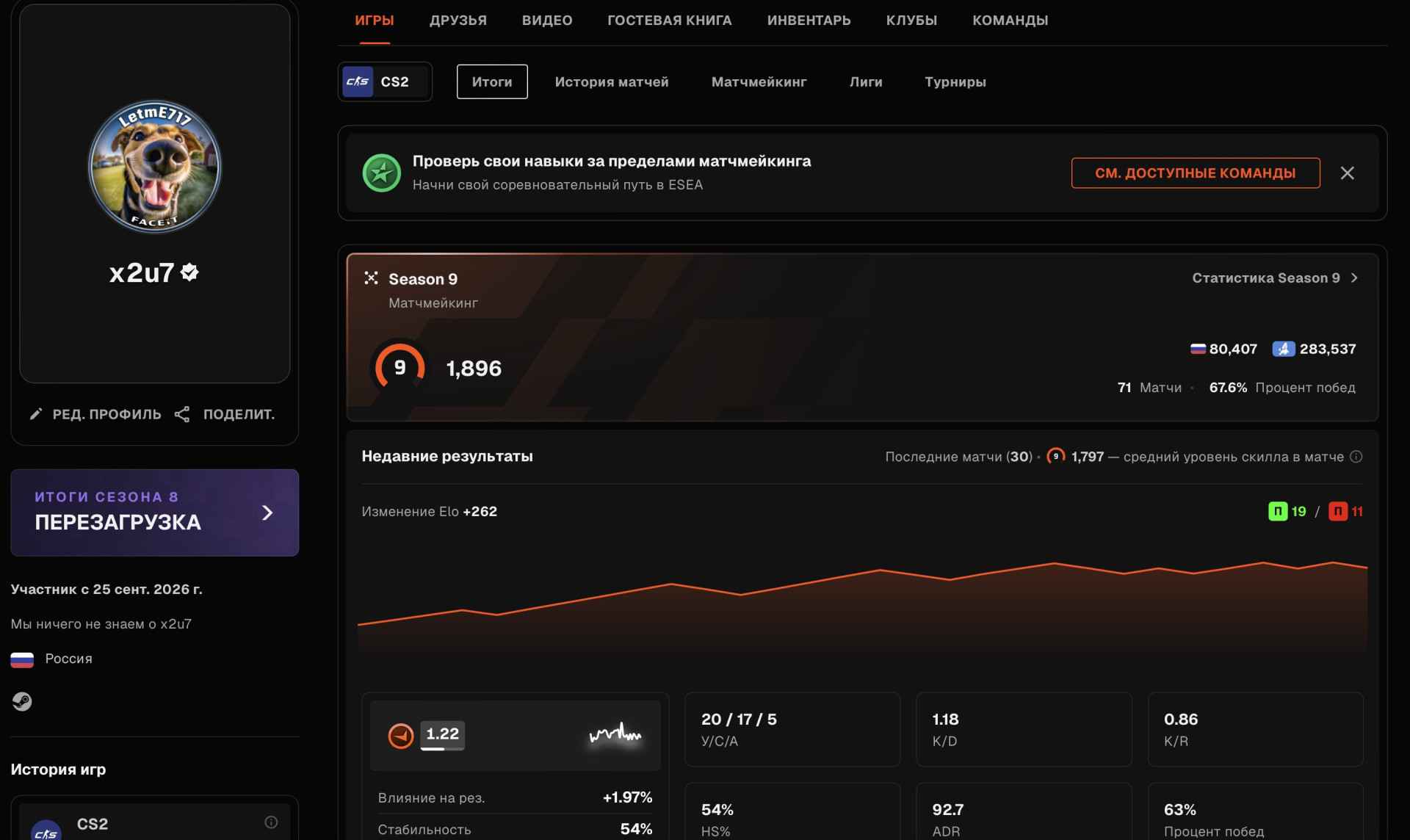Click the Россия flag icon
The width and height of the screenshot is (1410, 840).
coord(22,659)
